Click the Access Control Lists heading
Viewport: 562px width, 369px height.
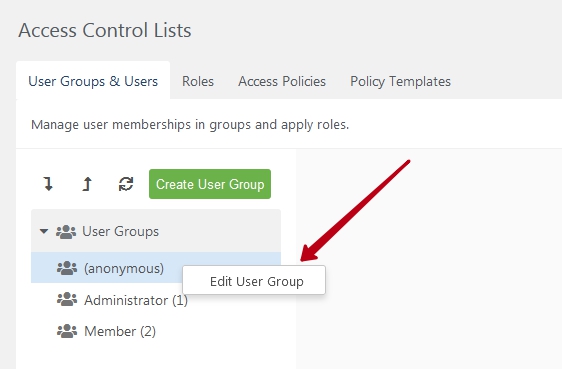[105, 30]
